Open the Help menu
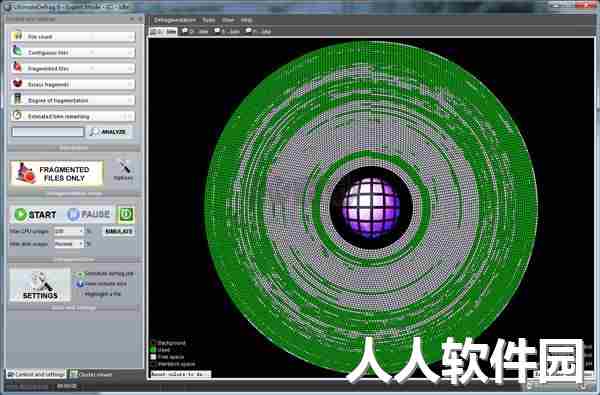 tap(246, 20)
